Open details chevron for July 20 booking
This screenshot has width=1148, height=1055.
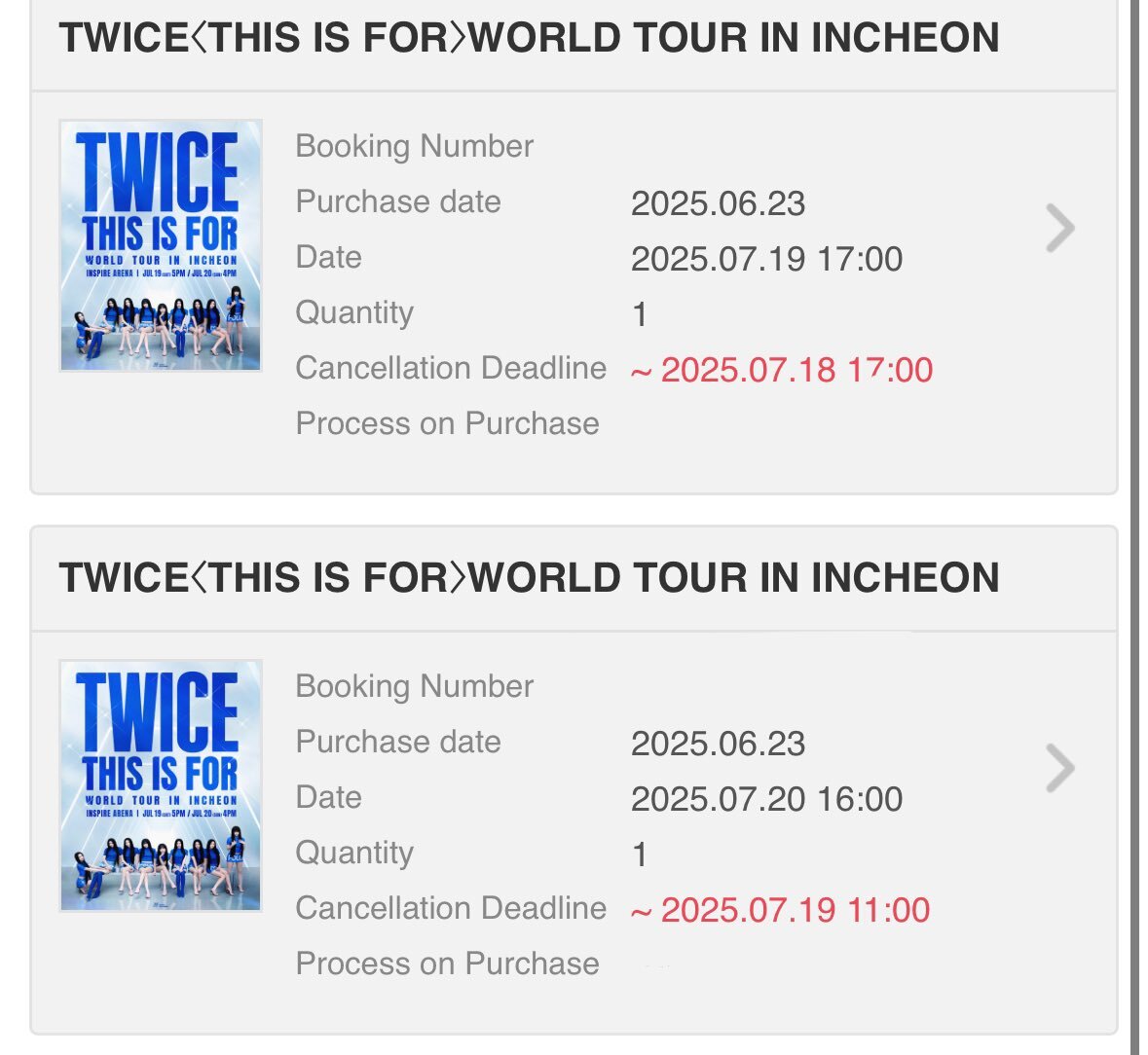tap(1060, 768)
